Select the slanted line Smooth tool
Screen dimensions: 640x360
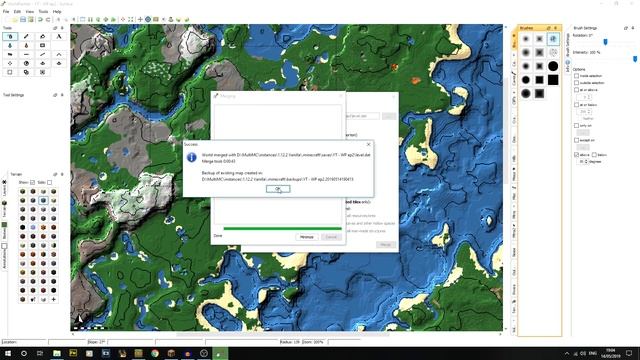tap(42, 54)
